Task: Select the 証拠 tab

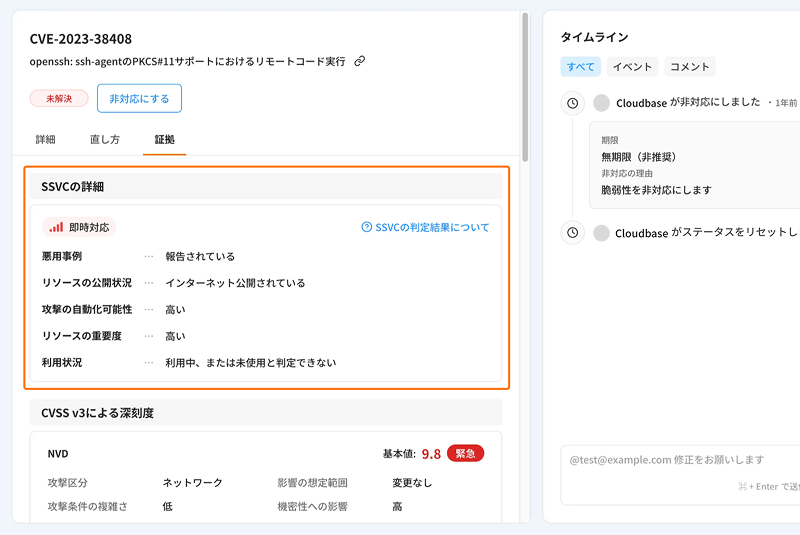Action: point(164,139)
